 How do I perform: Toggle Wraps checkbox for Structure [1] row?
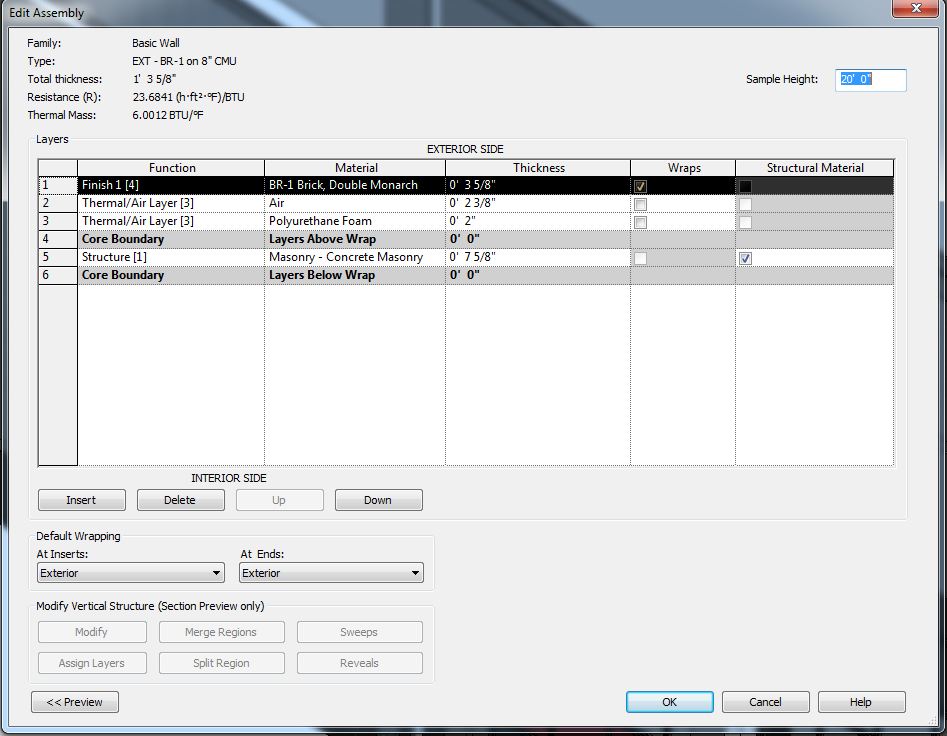pos(640,258)
